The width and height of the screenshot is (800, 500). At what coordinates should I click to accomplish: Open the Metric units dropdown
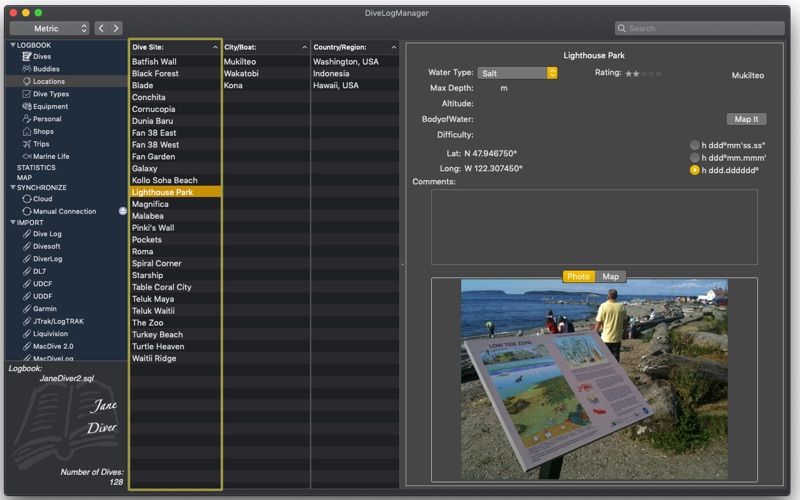(x=49, y=29)
